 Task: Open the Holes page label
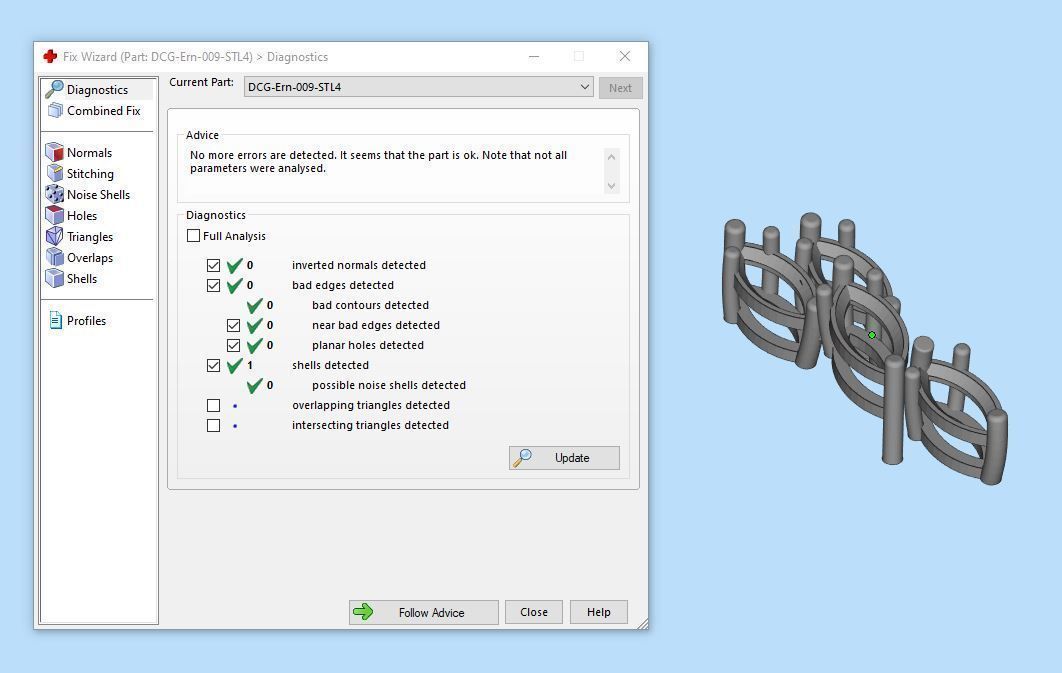point(82,215)
